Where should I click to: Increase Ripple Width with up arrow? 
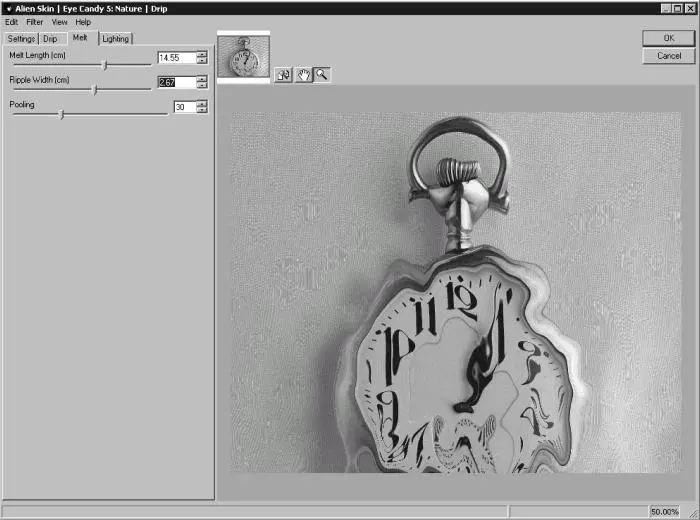click(202, 79)
